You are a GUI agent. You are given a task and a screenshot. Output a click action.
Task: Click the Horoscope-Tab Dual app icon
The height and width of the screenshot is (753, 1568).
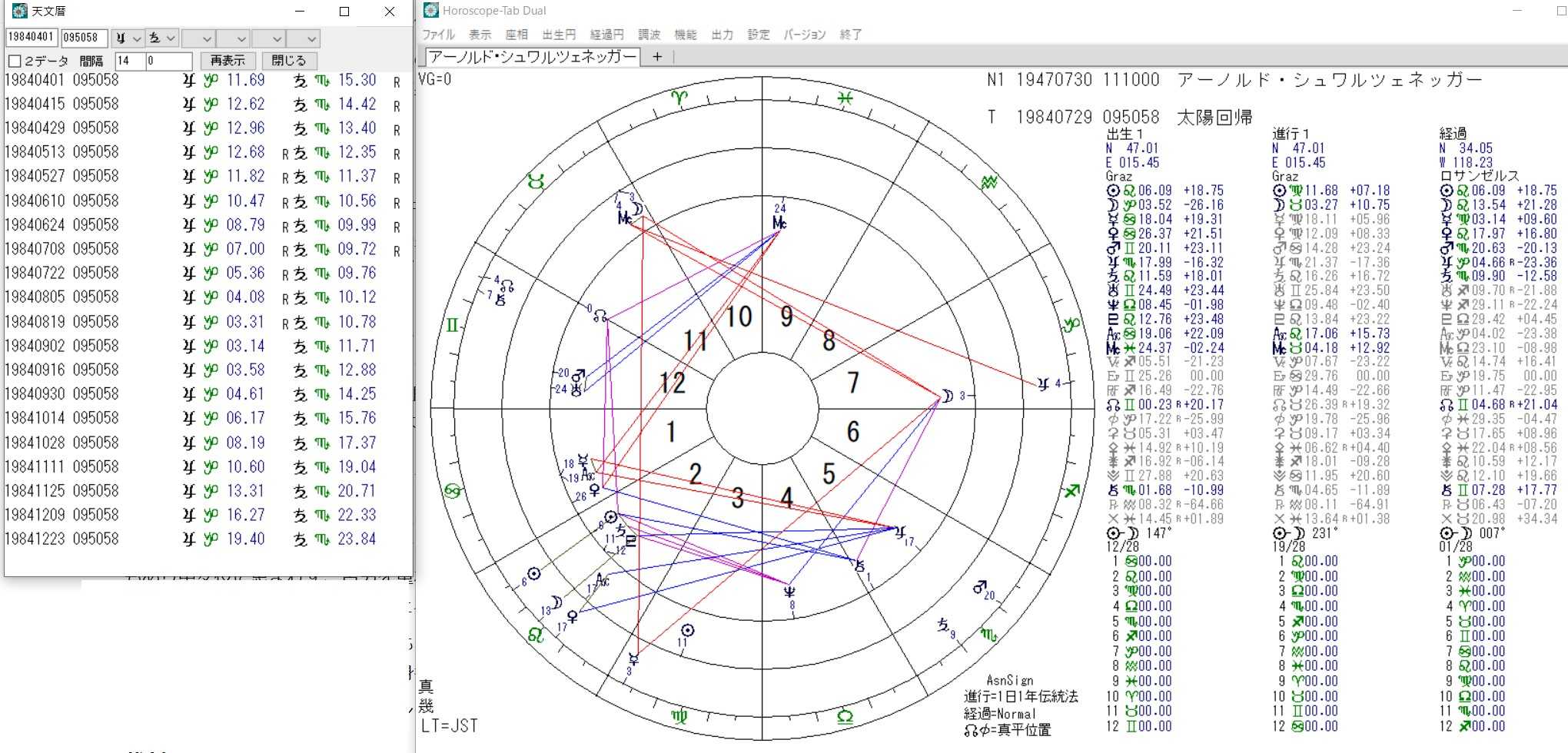pyautogui.click(x=431, y=11)
